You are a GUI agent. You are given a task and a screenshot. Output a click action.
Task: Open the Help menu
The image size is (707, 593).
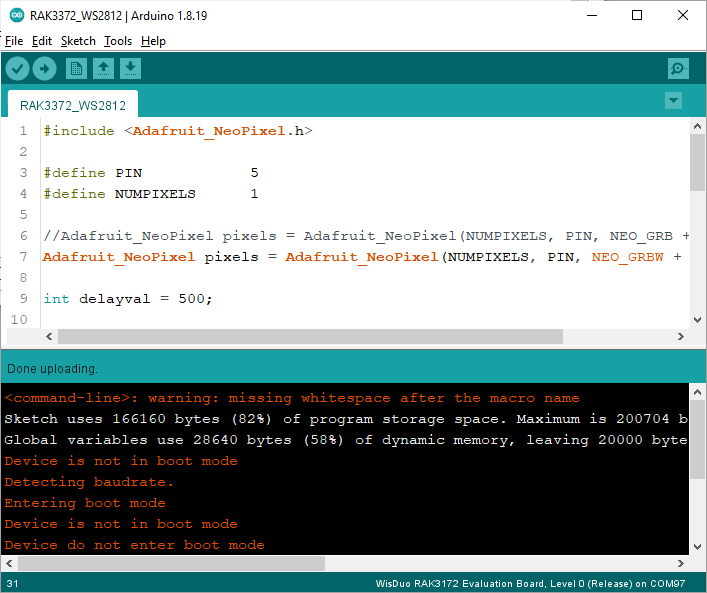point(153,41)
